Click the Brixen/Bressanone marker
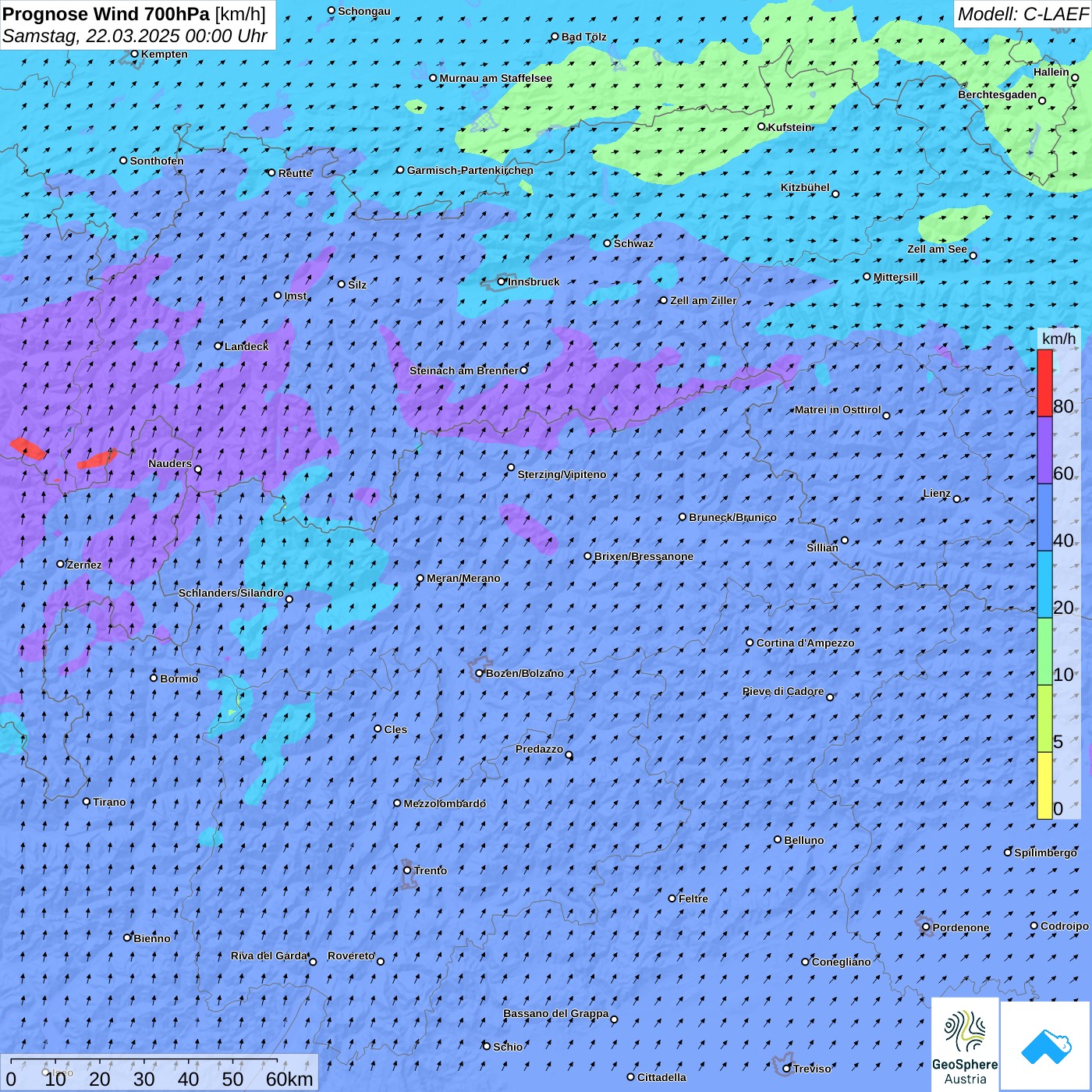Image resolution: width=1092 pixels, height=1092 pixels. [588, 556]
